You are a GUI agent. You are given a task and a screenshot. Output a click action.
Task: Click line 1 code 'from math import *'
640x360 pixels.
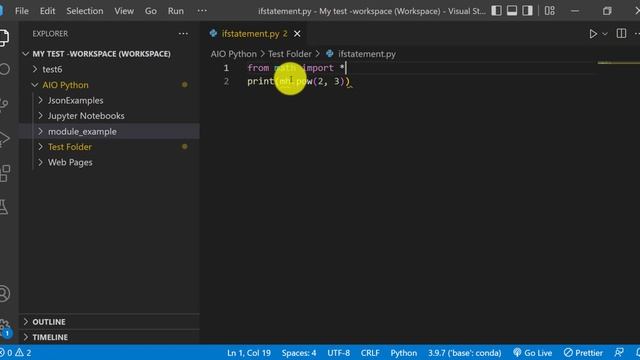pyautogui.click(x=296, y=68)
